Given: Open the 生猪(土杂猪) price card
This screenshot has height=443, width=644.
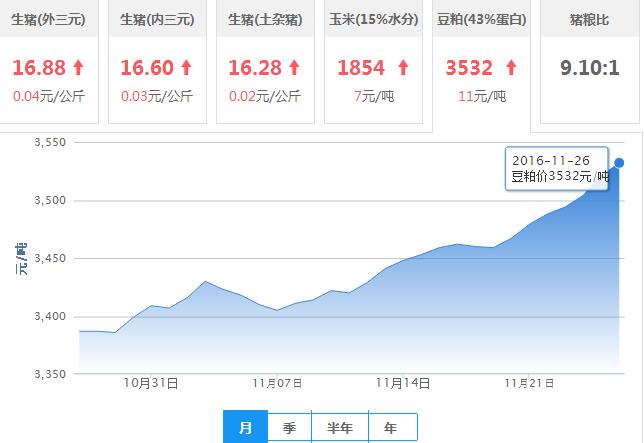Looking at the screenshot, I should pyautogui.click(x=265, y=62).
